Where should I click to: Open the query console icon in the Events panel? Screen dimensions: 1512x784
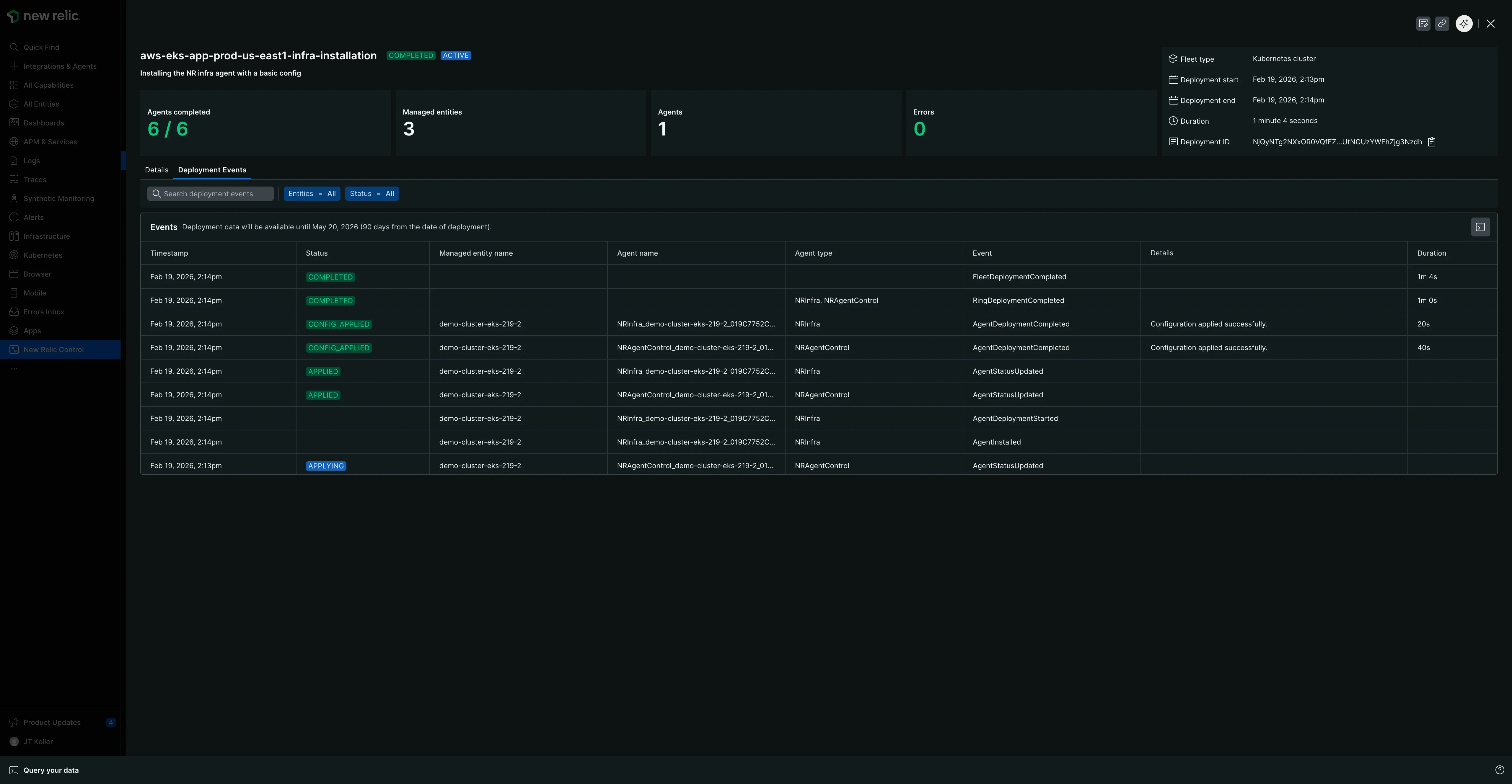coord(1480,226)
